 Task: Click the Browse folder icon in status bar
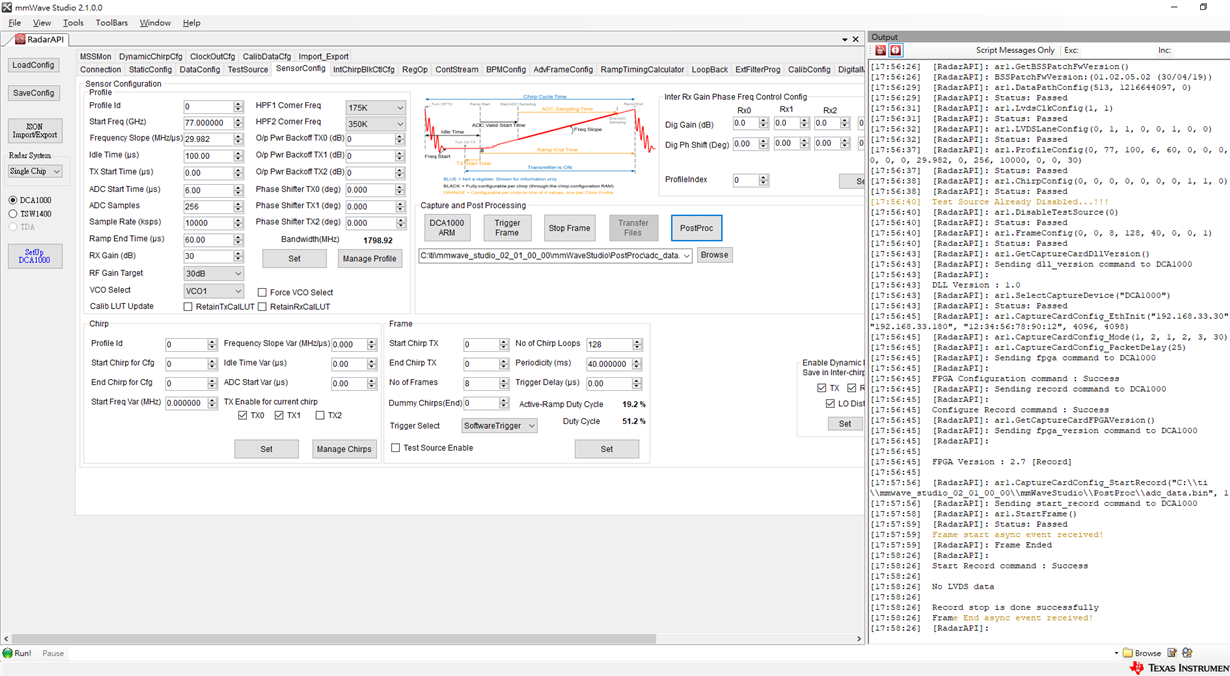coord(1128,653)
